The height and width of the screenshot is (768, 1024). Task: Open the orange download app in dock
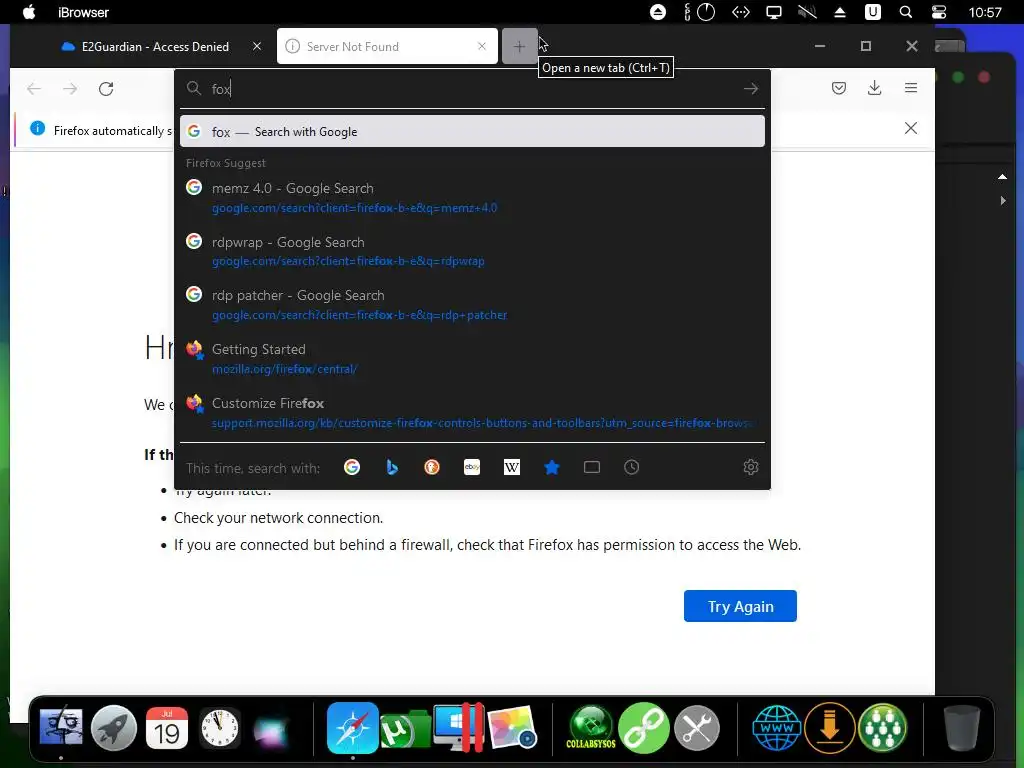(829, 727)
